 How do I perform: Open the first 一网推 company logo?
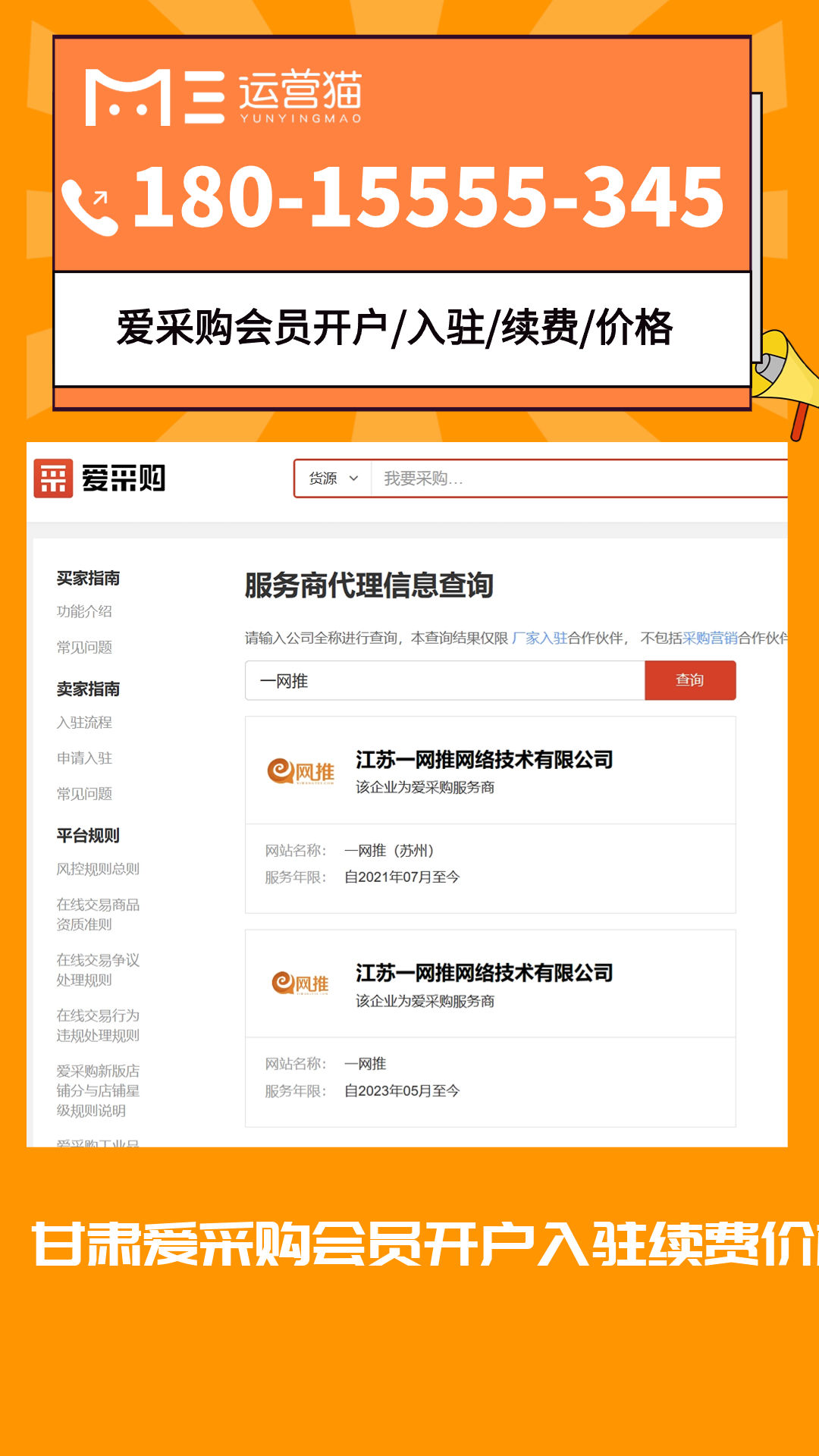click(x=301, y=772)
